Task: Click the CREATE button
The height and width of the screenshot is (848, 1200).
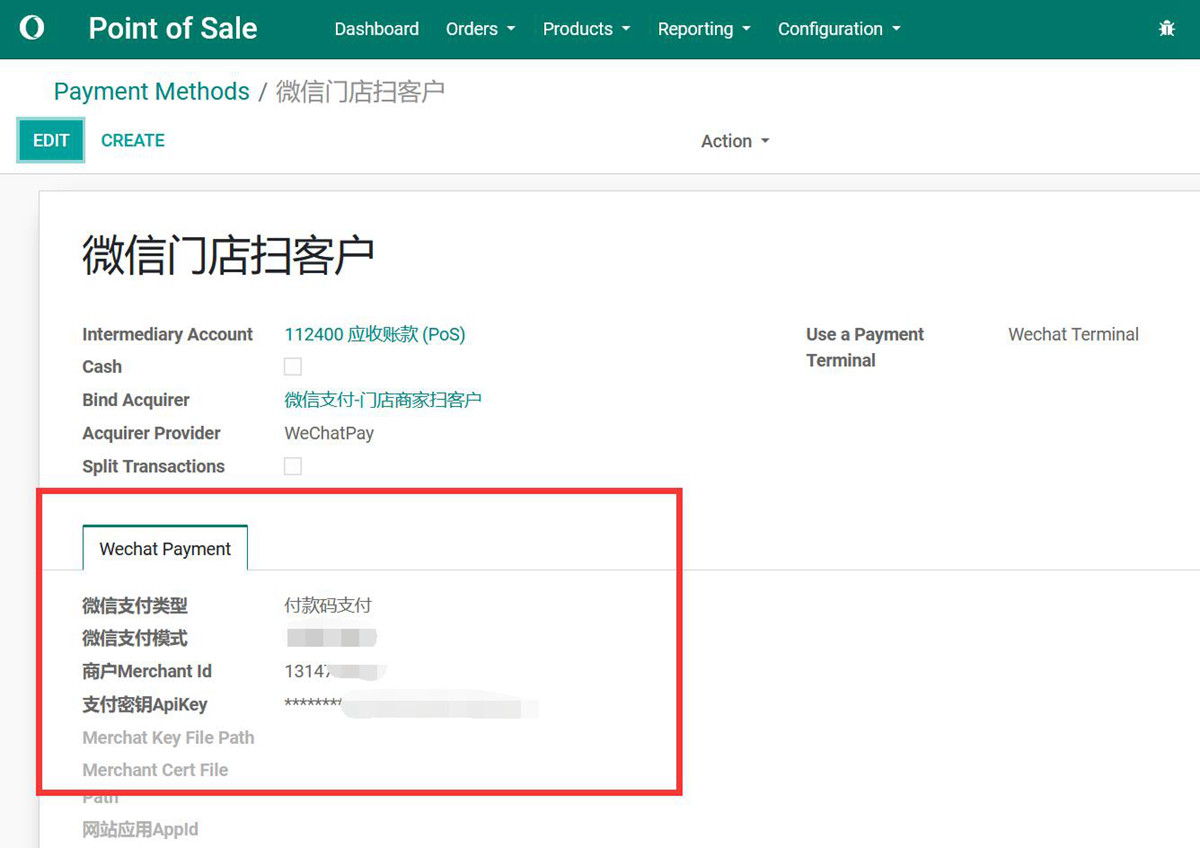Action: pos(133,140)
